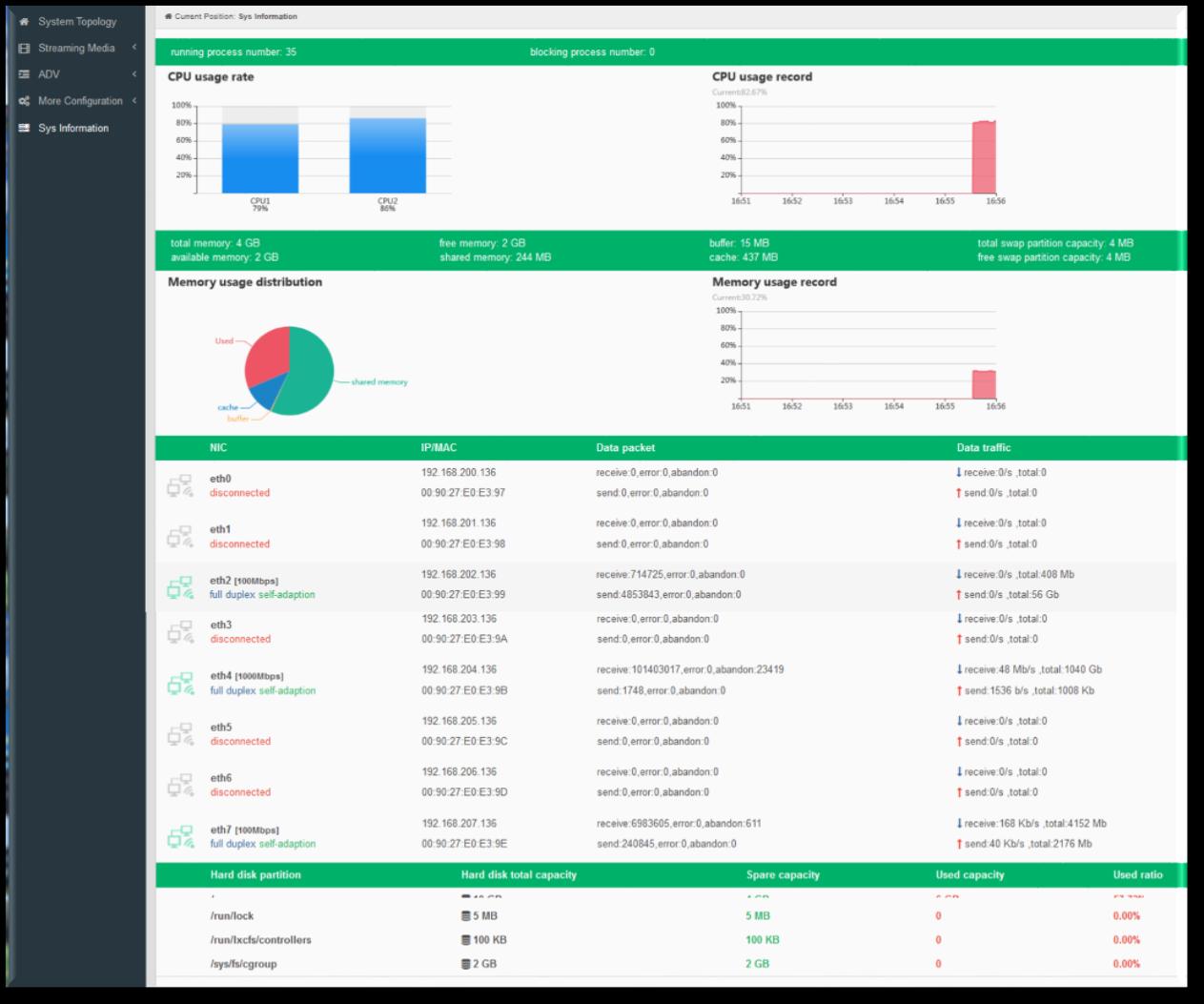This screenshot has width=1204, height=1004.
Task: Click the eth7 connected network icon
Action: pos(180,836)
